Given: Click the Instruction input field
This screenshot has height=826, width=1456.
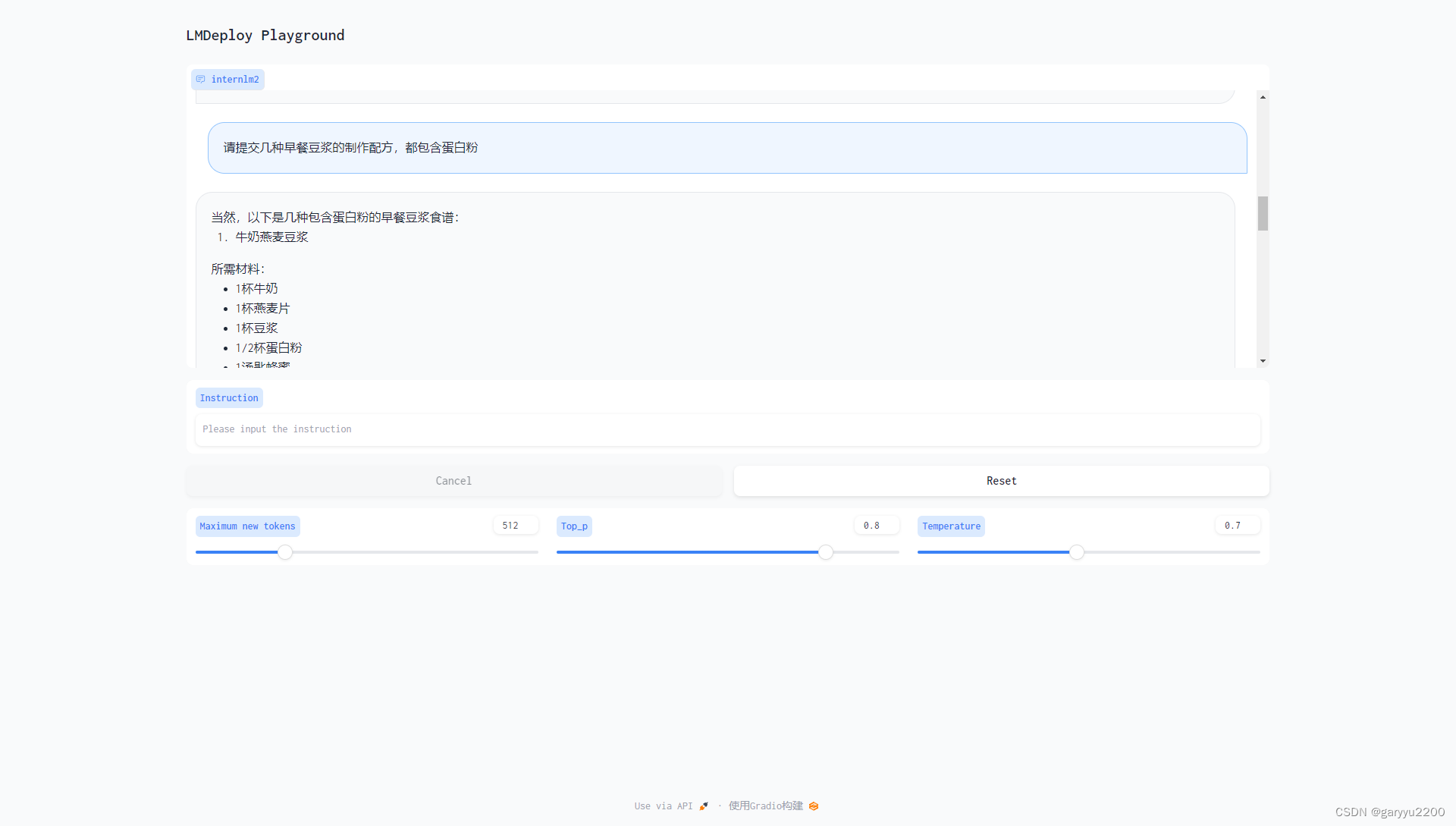Looking at the screenshot, I should tap(726, 429).
